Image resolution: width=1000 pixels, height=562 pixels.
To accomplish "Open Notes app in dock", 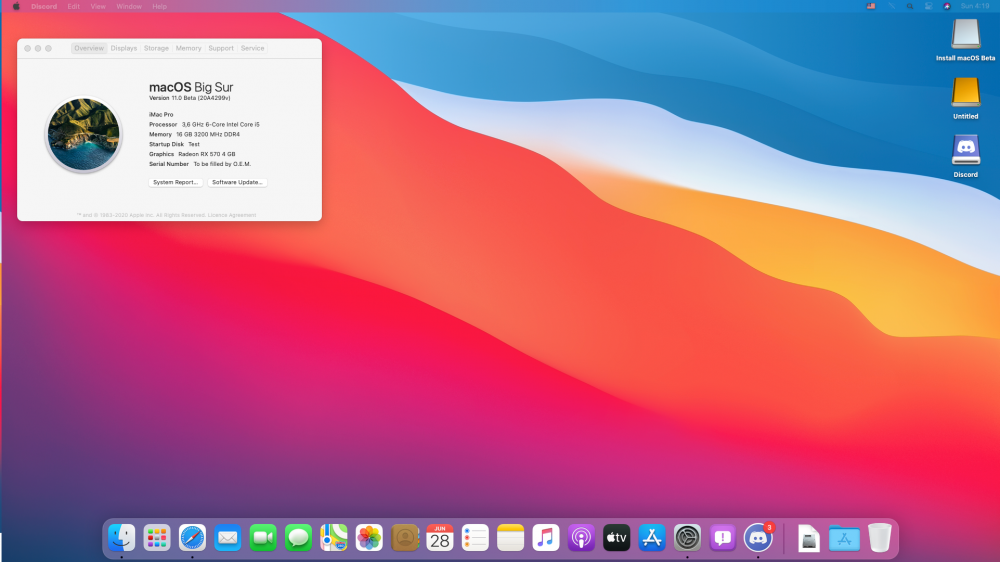I will tap(510, 538).
